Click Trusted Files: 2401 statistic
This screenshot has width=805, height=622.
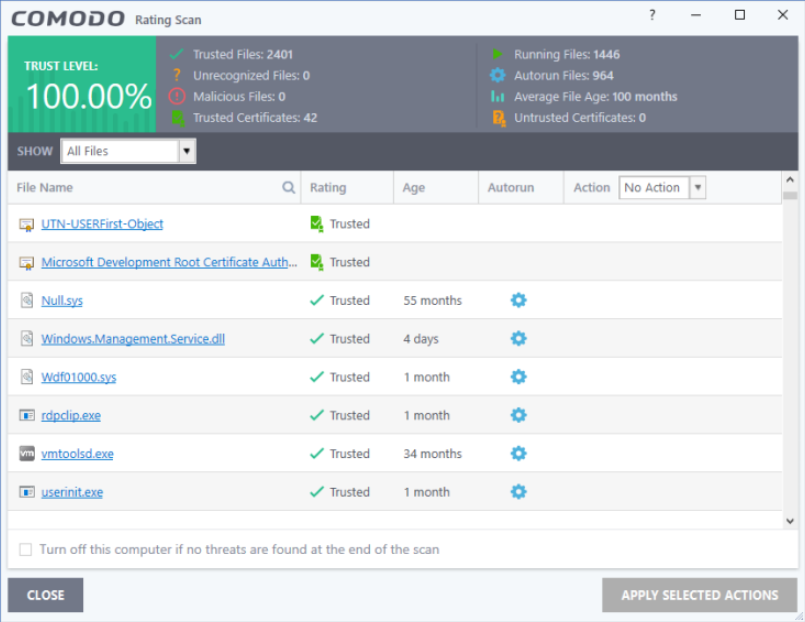point(243,54)
